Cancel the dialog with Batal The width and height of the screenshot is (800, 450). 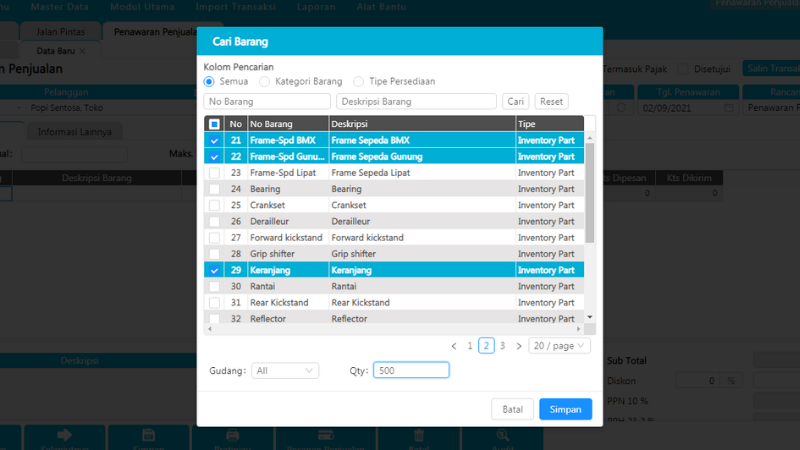point(512,409)
